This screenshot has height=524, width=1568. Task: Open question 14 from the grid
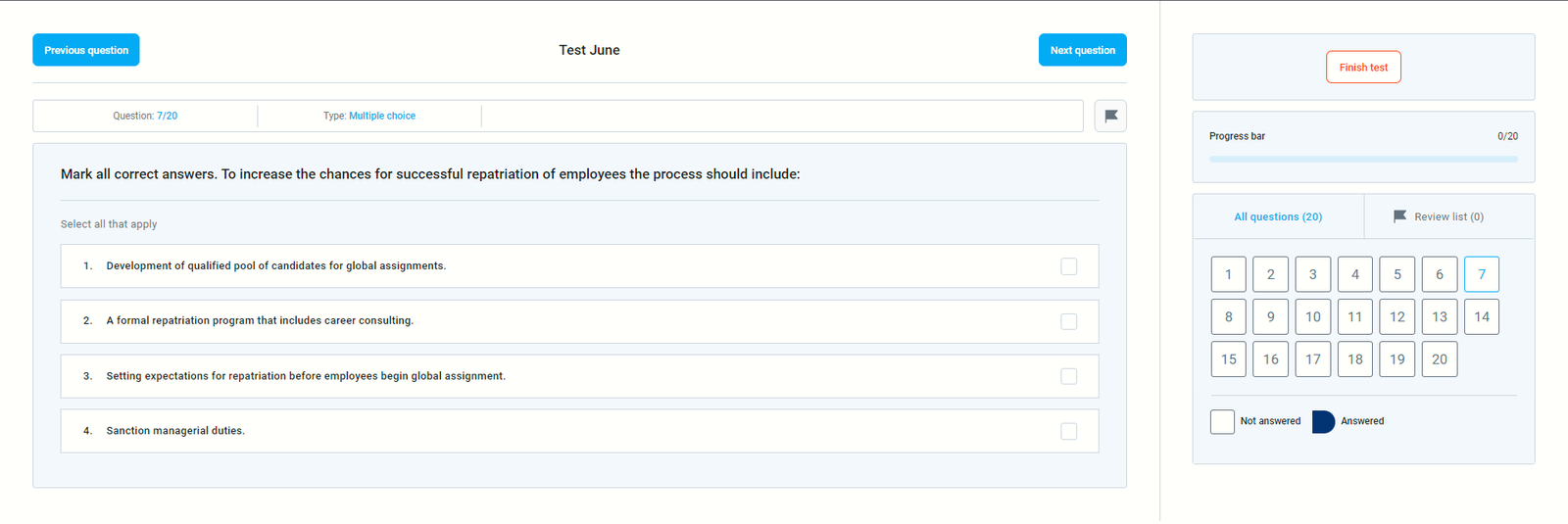click(x=1481, y=316)
